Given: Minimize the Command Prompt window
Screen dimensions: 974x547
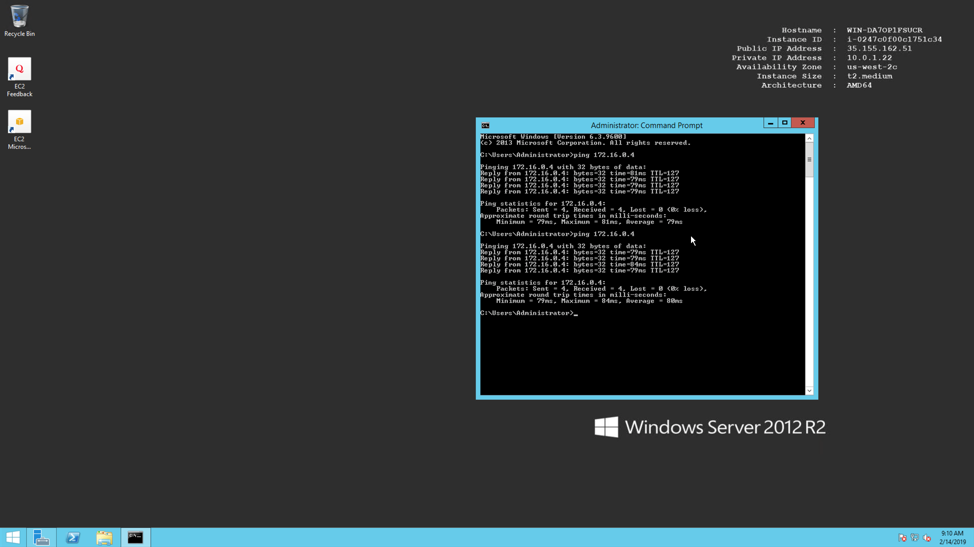Looking at the screenshot, I should pos(770,123).
